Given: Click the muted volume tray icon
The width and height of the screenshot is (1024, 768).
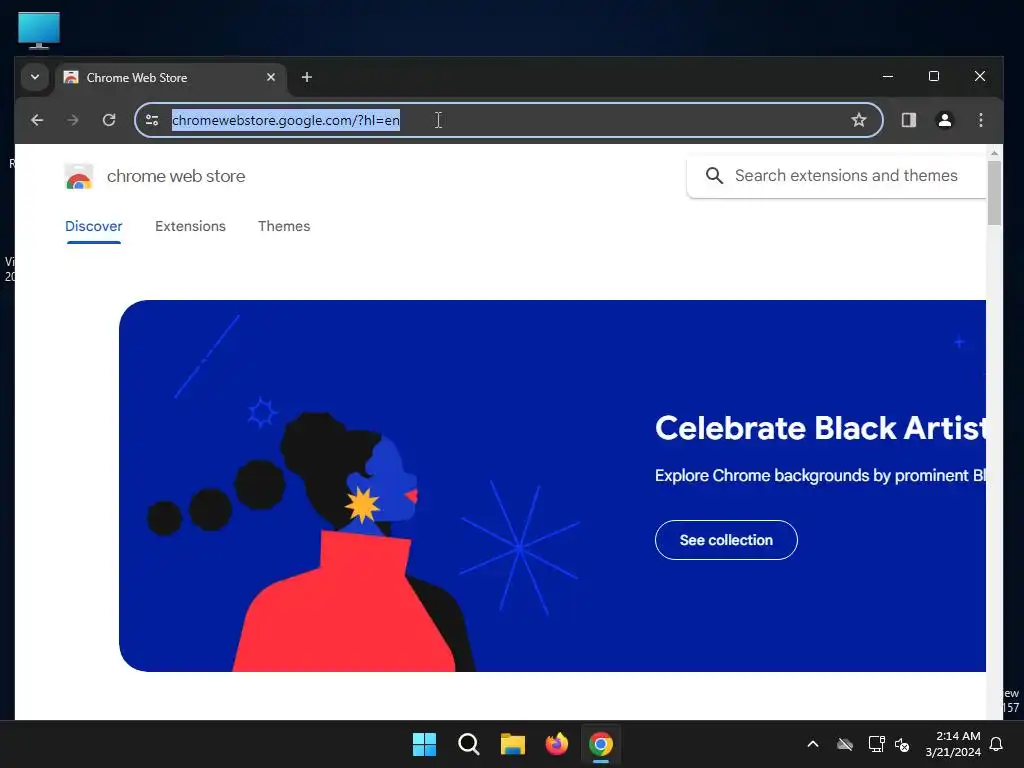Looking at the screenshot, I should pyautogui.click(x=903, y=744).
